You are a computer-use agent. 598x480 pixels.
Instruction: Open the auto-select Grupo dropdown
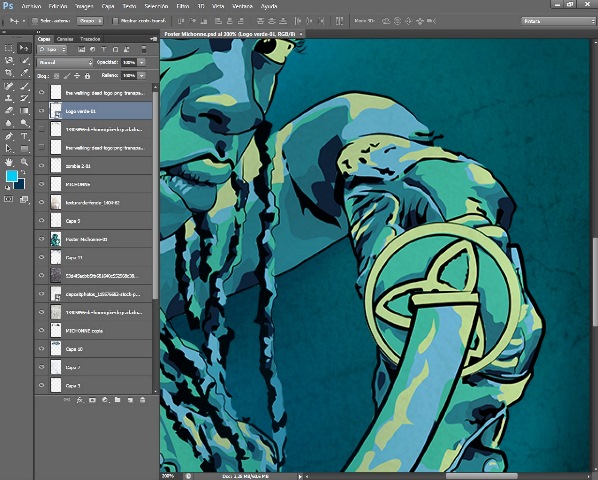point(90,21)
